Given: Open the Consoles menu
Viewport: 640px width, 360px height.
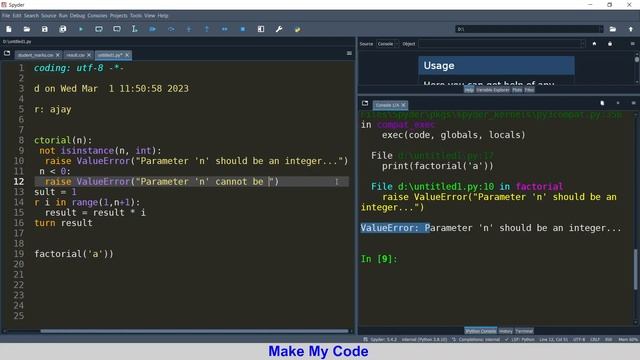Looking at the screenshot, I should click(x=97, y=16).
